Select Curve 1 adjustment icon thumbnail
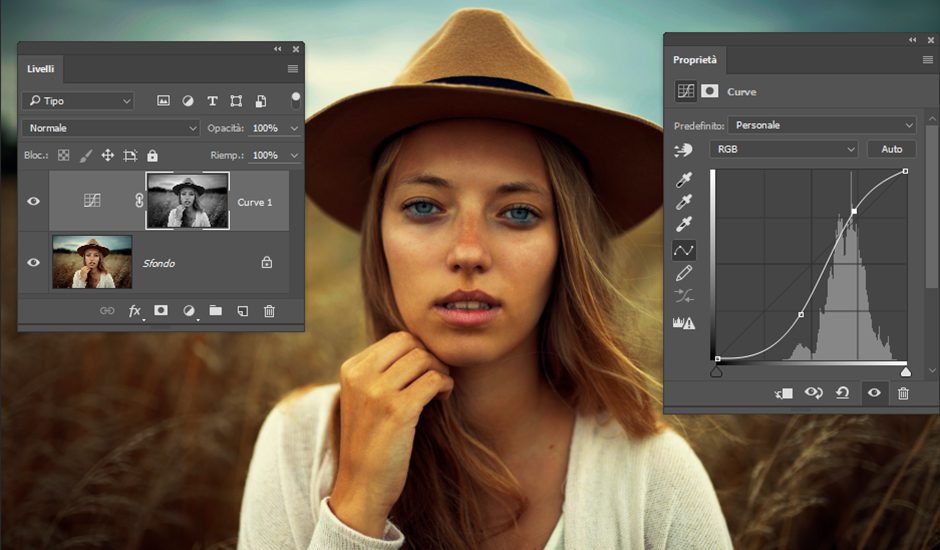The height and width of the screenshot is (550, 940). pyautogui.click(x=92, y=200)
